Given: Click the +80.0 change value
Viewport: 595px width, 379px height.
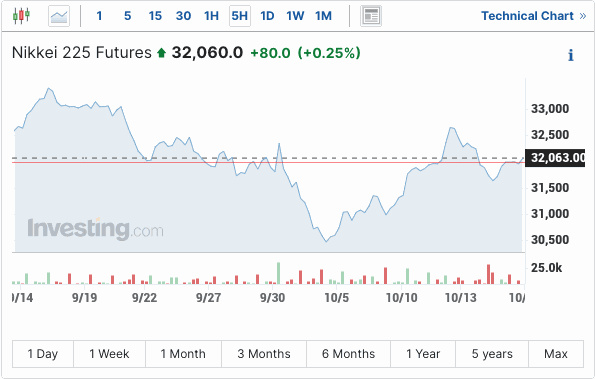Looking at the screenshot, I should tap(271, 53).
